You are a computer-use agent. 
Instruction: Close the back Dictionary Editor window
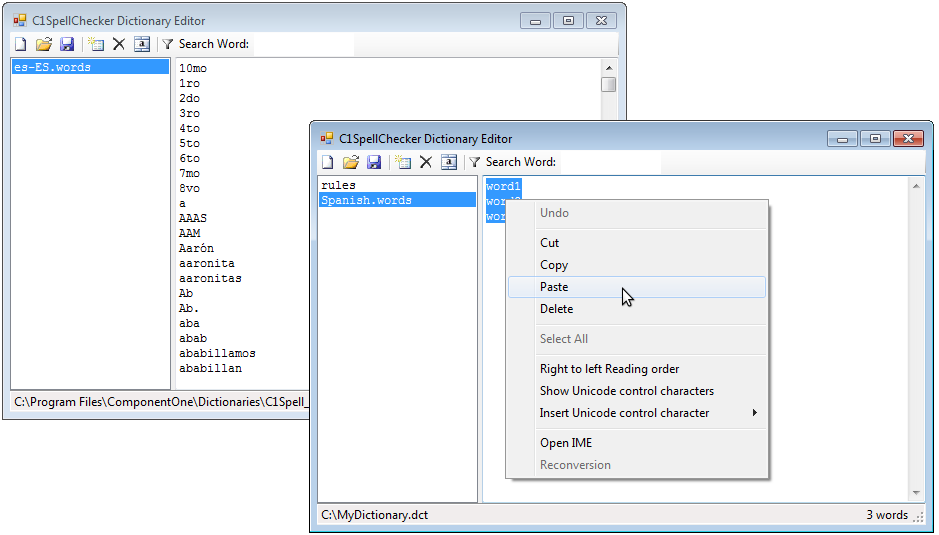coord(601,21)
